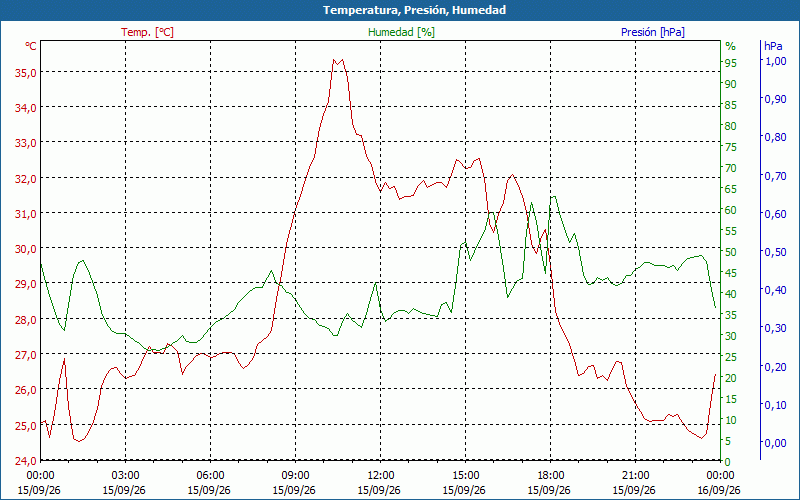Click the "32,0" temperature axis value

point(26,178)
